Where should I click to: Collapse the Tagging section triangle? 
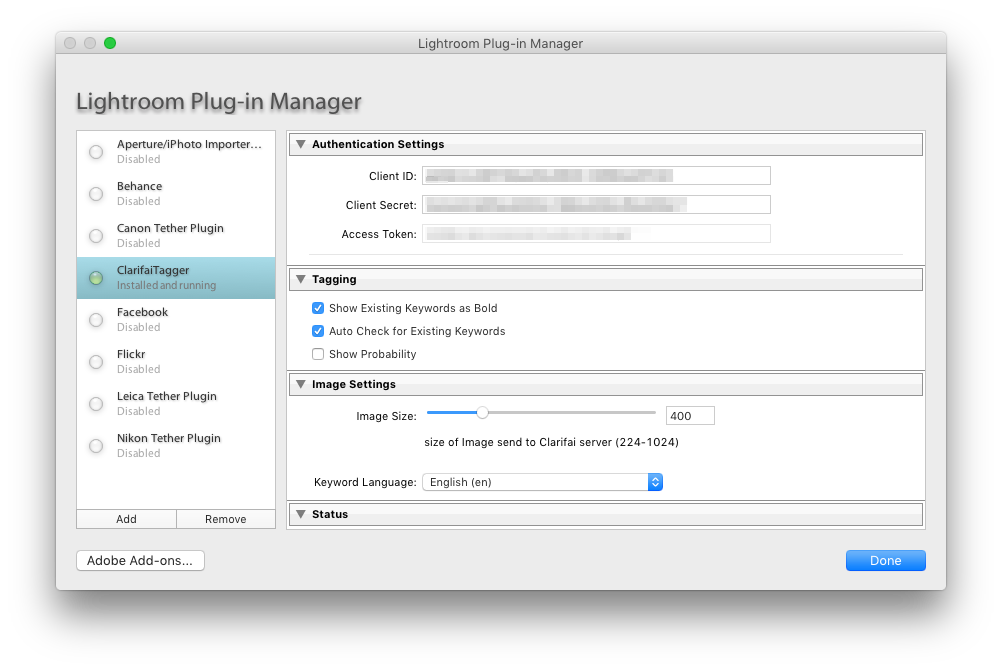click(x=301, y=279)
